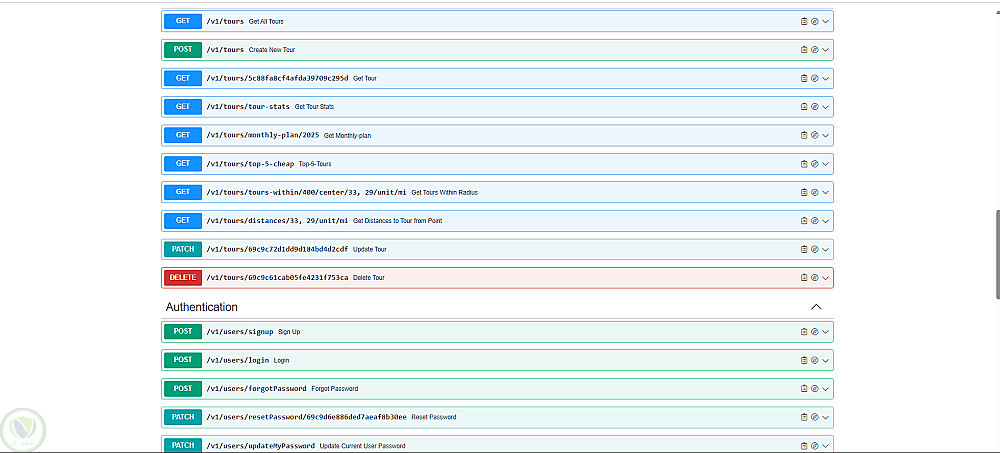Click the POST badge for Login
1000x453 pixels.
[x=183, y=360]
